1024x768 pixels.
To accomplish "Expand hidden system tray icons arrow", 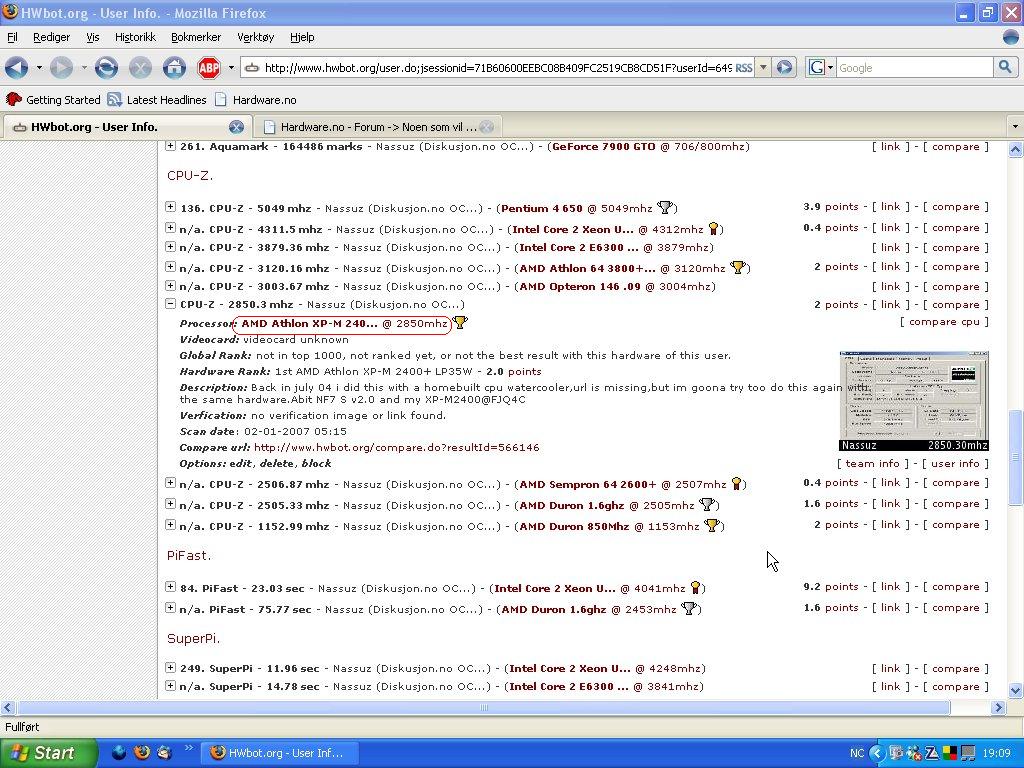I will pyautogui.click(x=876, y=753).
